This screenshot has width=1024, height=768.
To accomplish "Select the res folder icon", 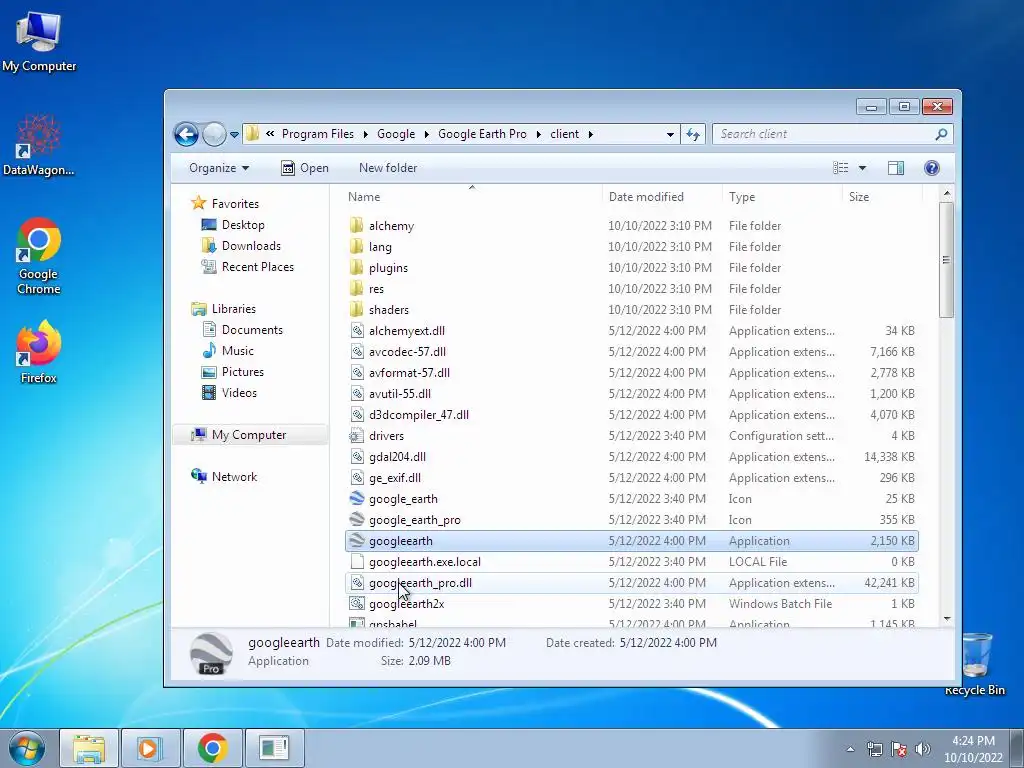I will (x=357, y=289).
